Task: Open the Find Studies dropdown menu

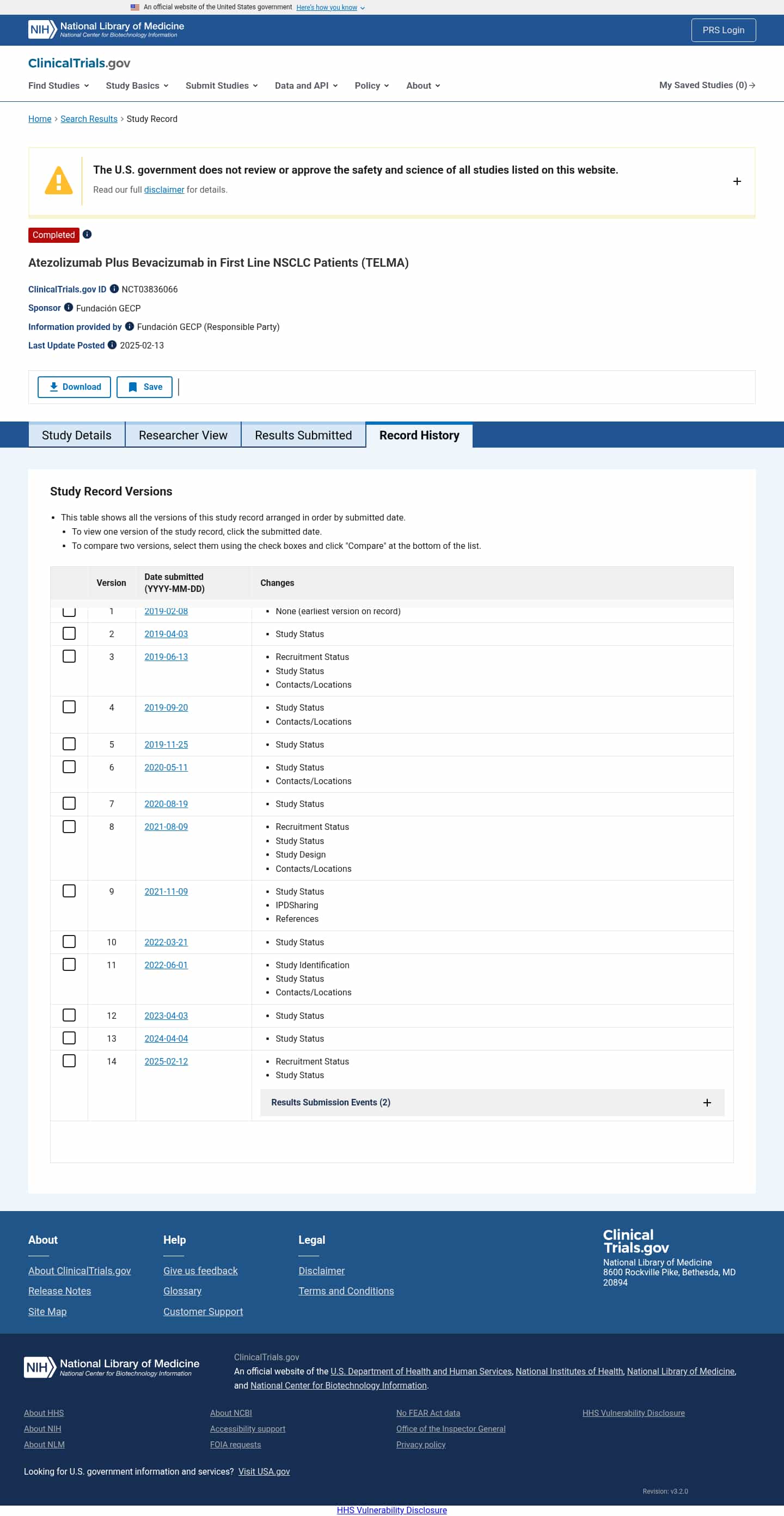Action: click(58, 85)
